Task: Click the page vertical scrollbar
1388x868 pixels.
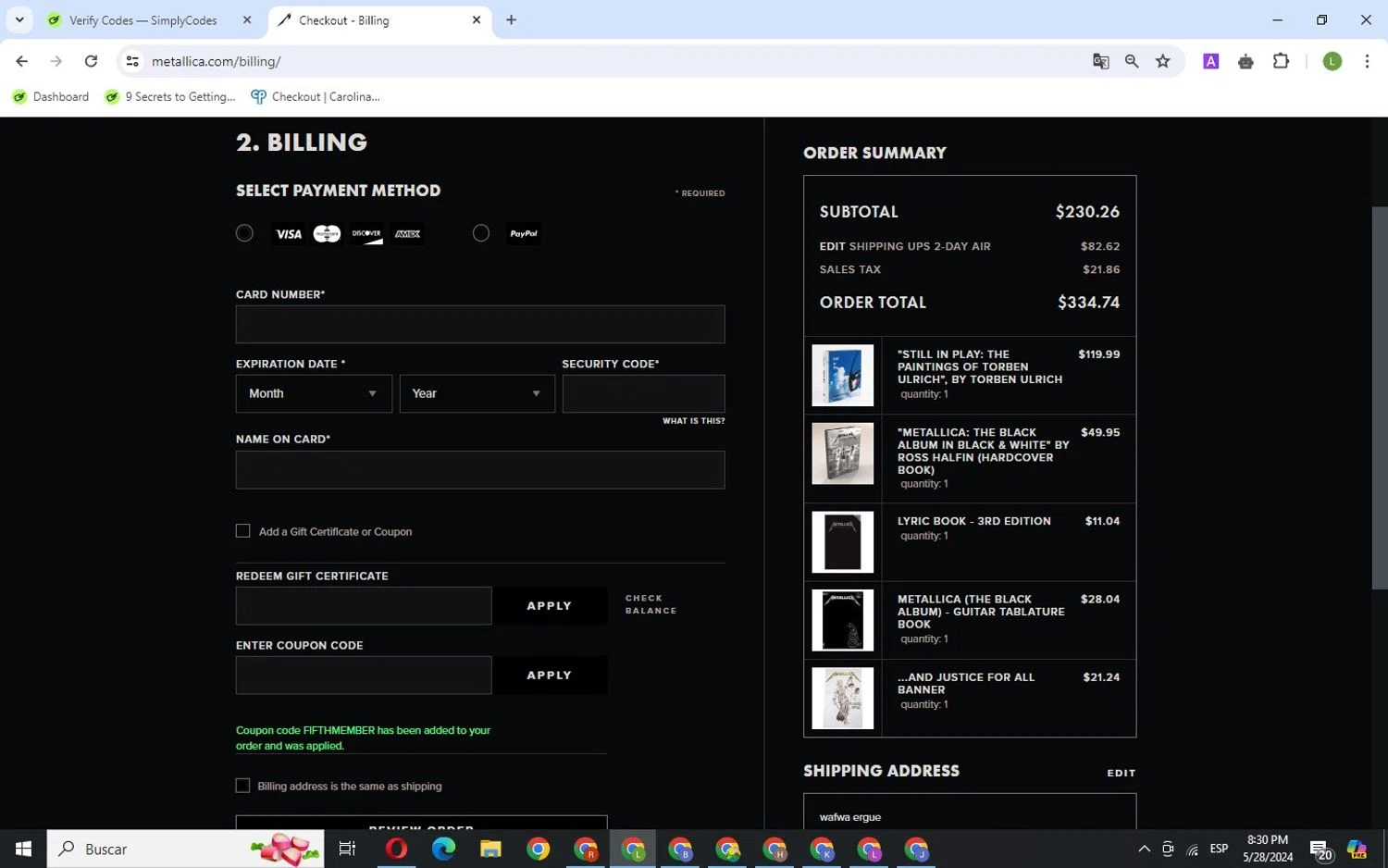Action: (1380, 398)
